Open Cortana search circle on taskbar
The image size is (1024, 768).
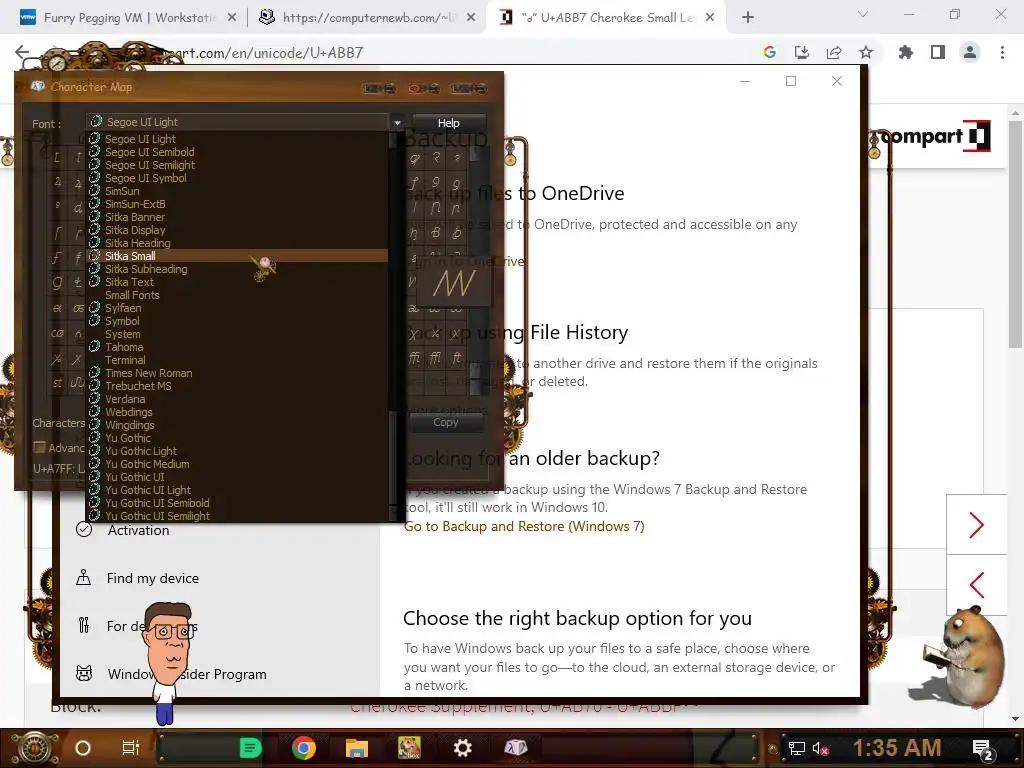point(83,748)
